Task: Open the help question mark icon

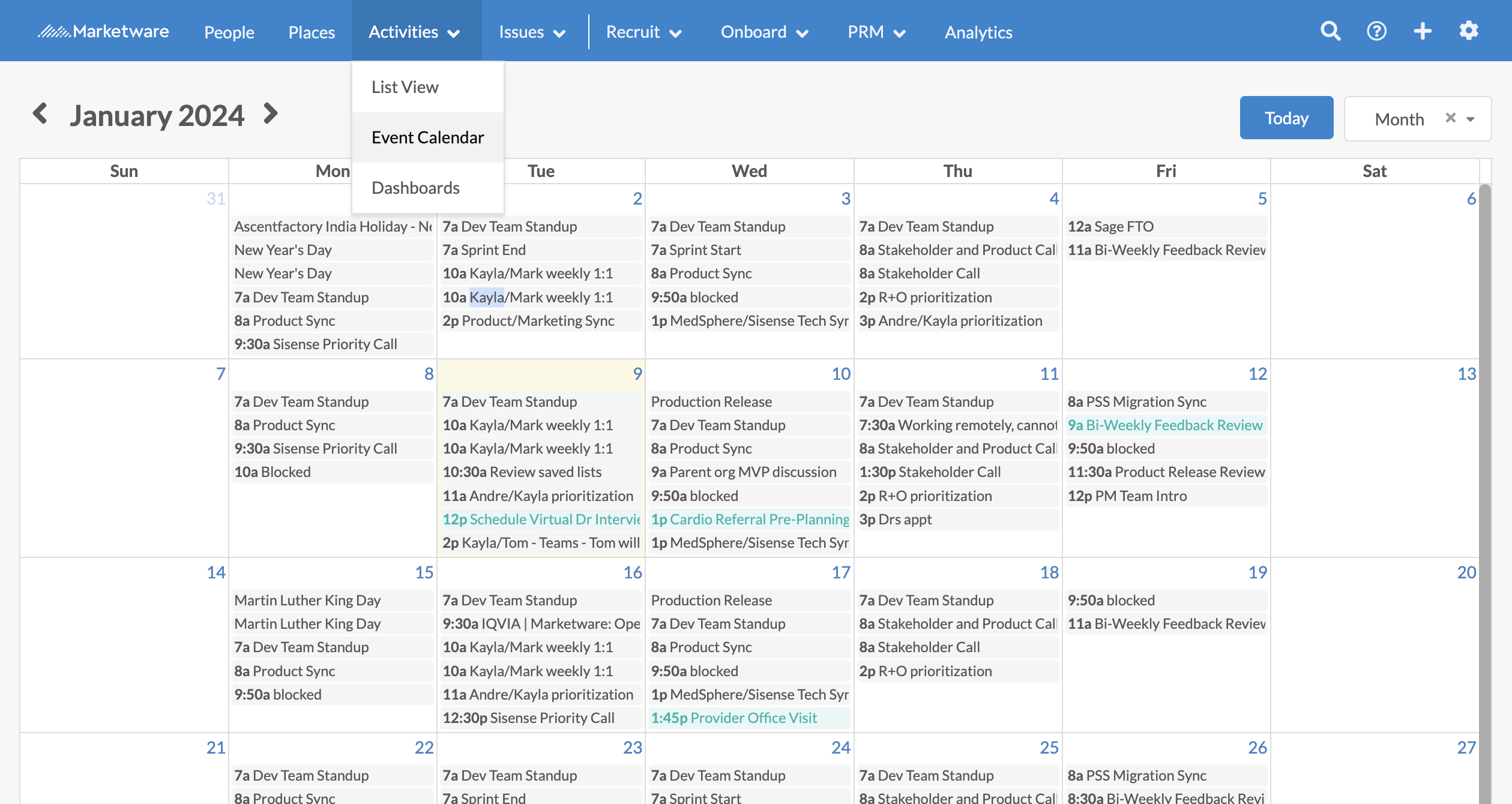Action: pos(1376,31)
